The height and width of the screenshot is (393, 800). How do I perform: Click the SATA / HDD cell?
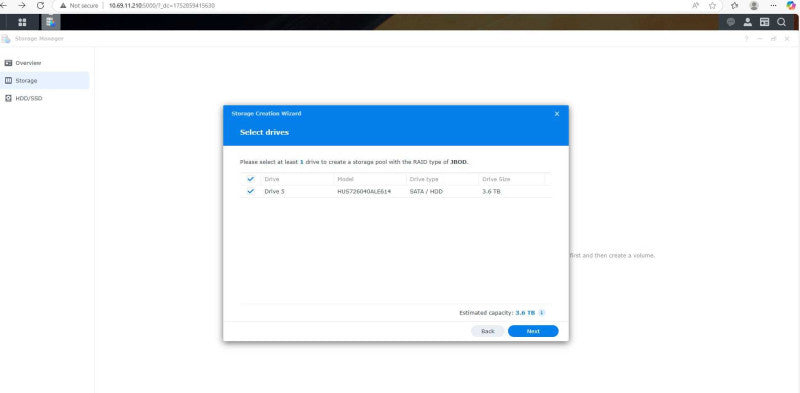click(x=426, y=191)
